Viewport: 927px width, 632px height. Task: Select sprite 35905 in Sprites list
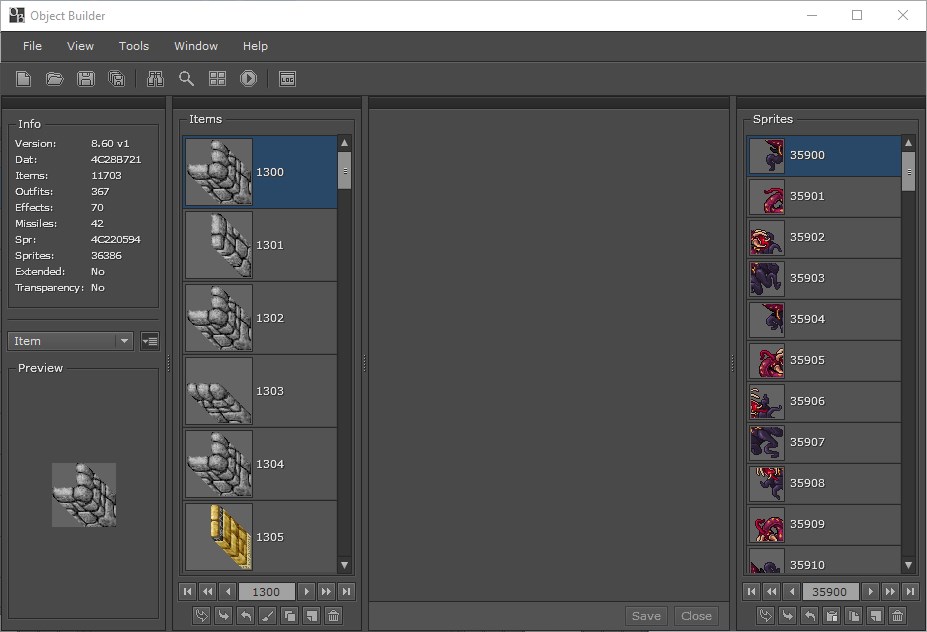point(824,360)
